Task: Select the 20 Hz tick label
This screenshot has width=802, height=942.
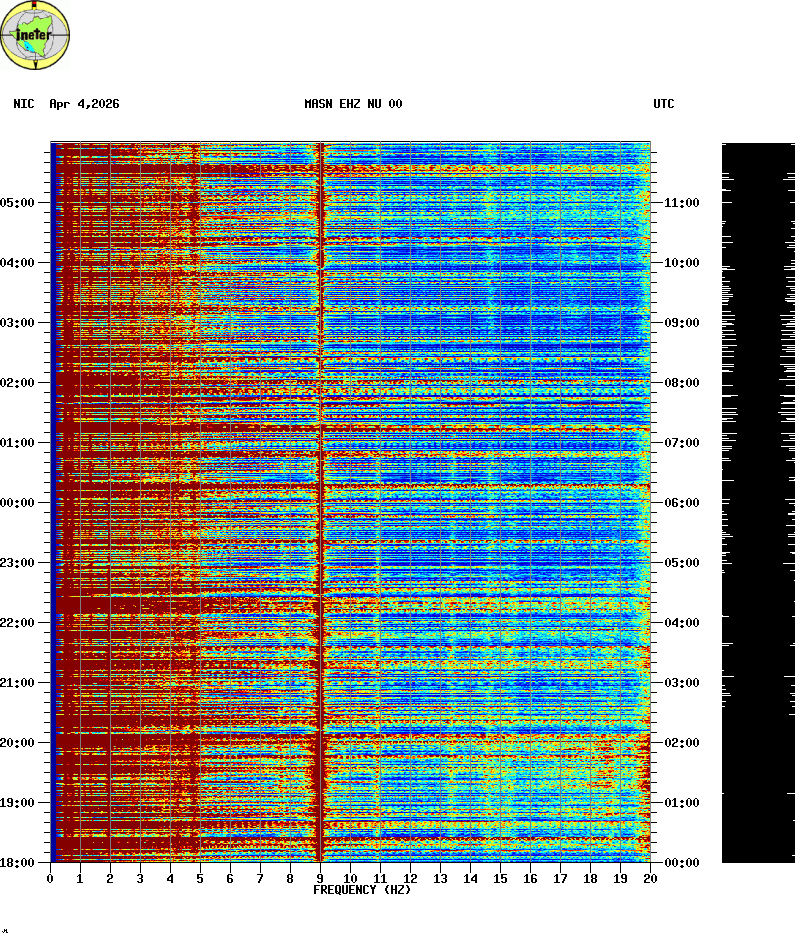Action: pyautogui.click(x=650, y=879)
